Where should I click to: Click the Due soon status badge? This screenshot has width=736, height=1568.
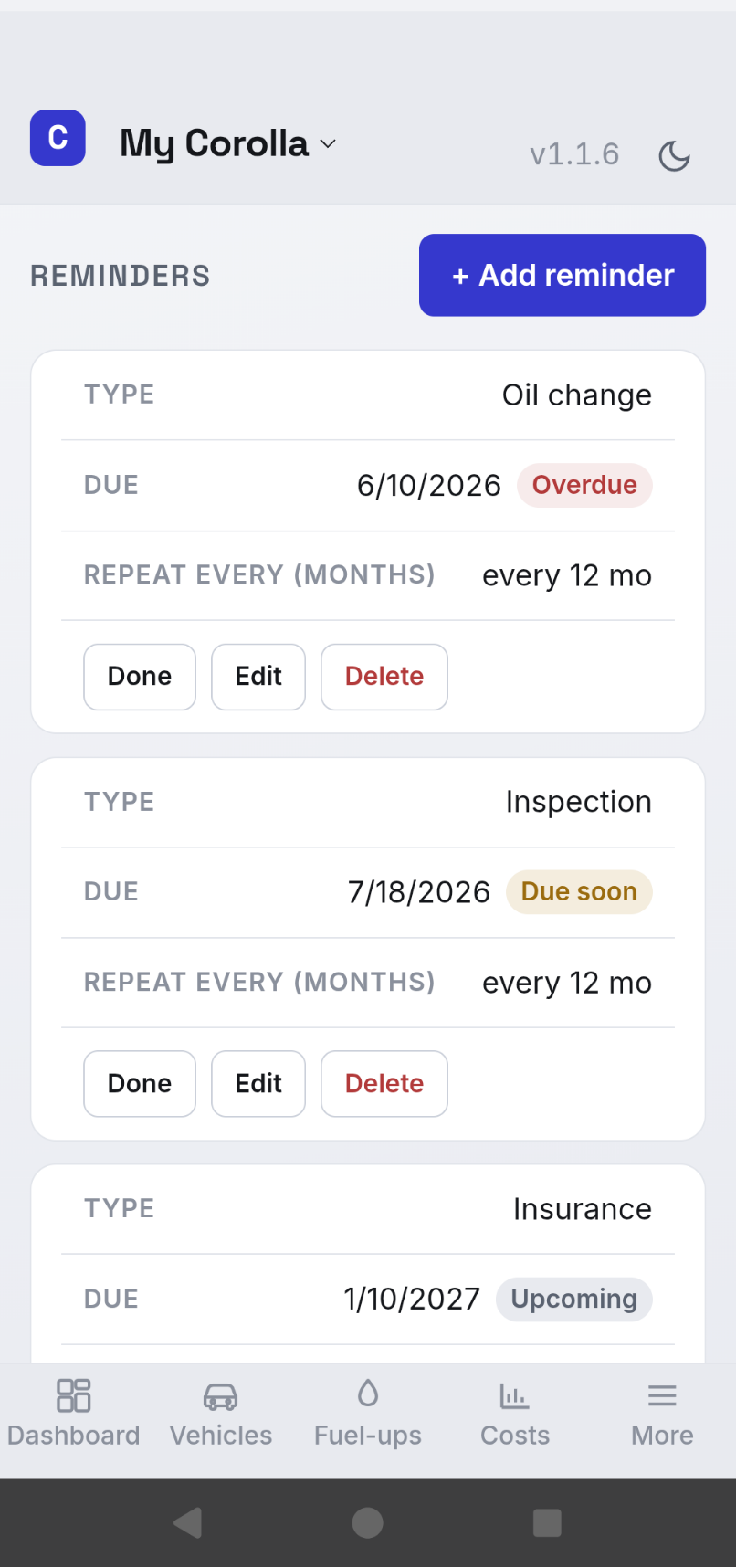579,892
